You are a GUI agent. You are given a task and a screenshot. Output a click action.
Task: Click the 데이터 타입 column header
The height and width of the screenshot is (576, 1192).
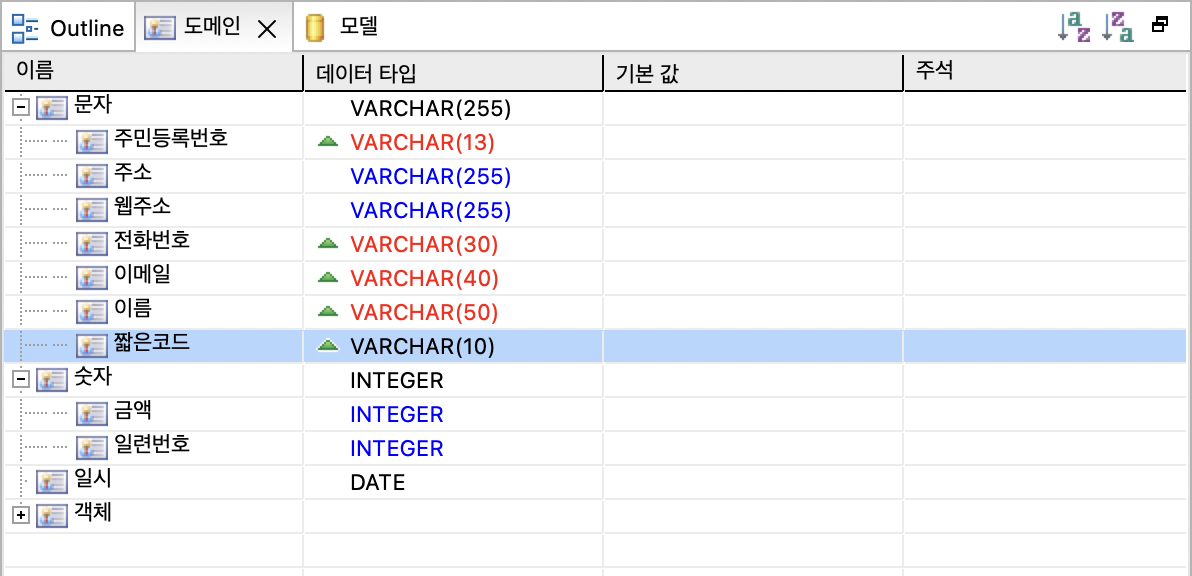[452, 72]
